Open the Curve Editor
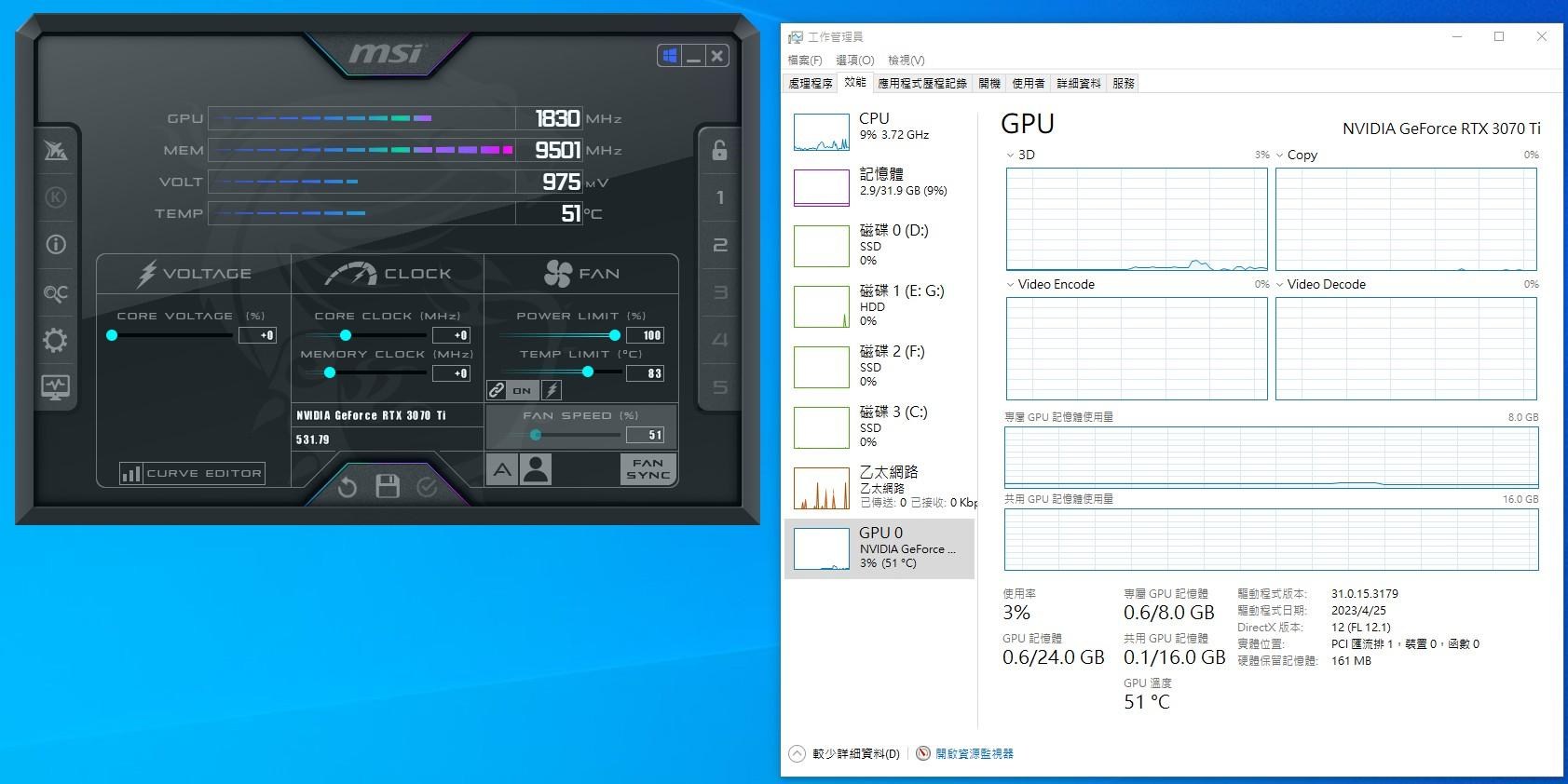 193,473
